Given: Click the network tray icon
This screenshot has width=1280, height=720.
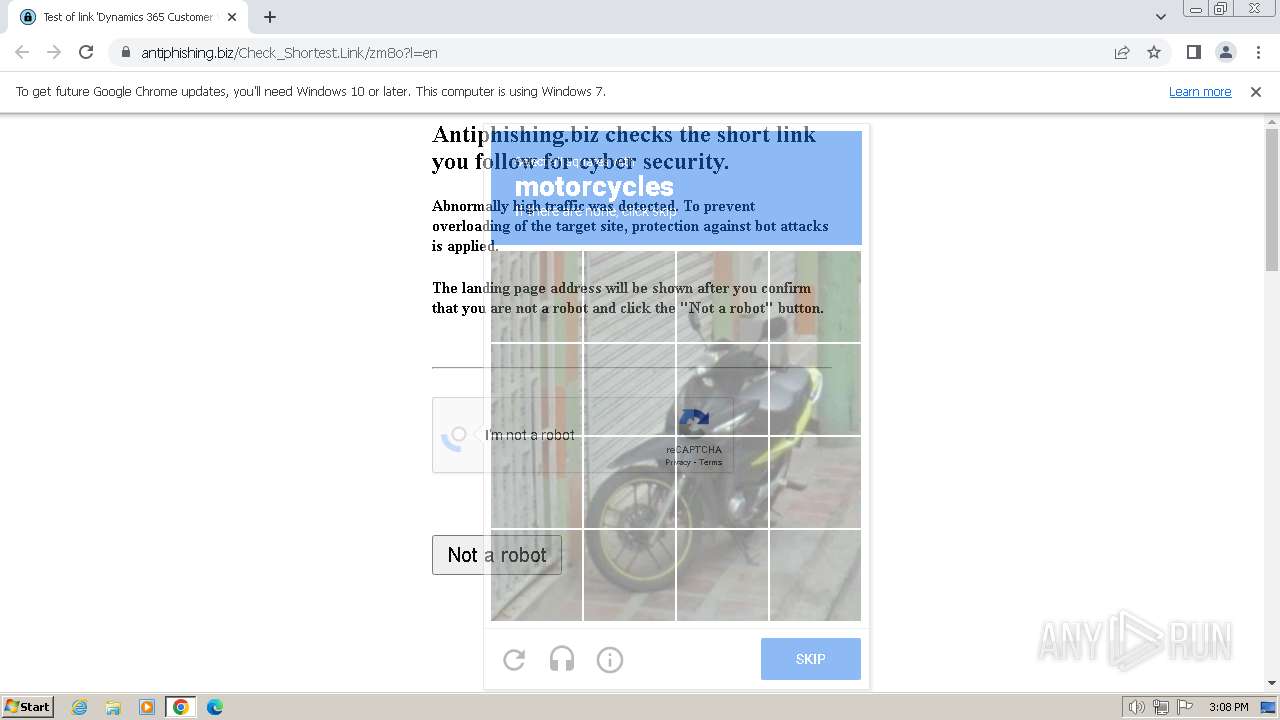Looking at the screenshot, I should pos(1161,707).
